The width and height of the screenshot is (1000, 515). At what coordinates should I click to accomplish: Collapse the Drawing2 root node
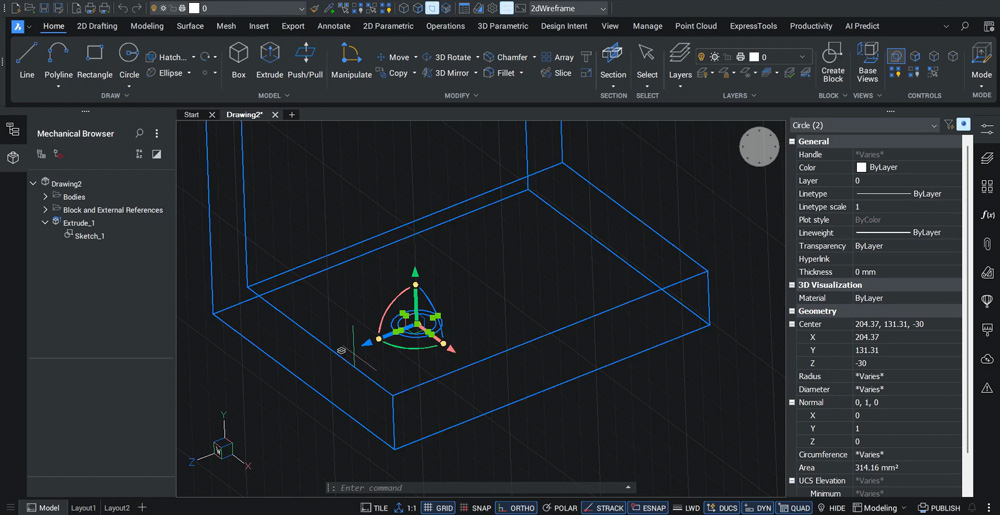coord(33,184)
